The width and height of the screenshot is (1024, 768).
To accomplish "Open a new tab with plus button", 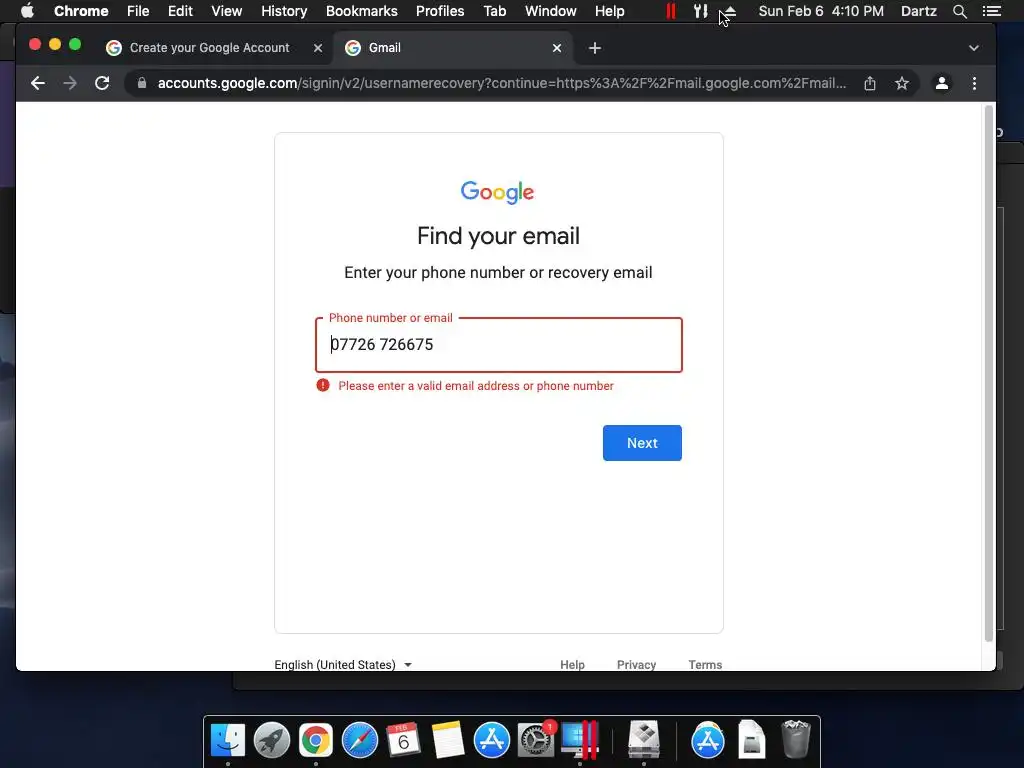I will pos(594,48).
